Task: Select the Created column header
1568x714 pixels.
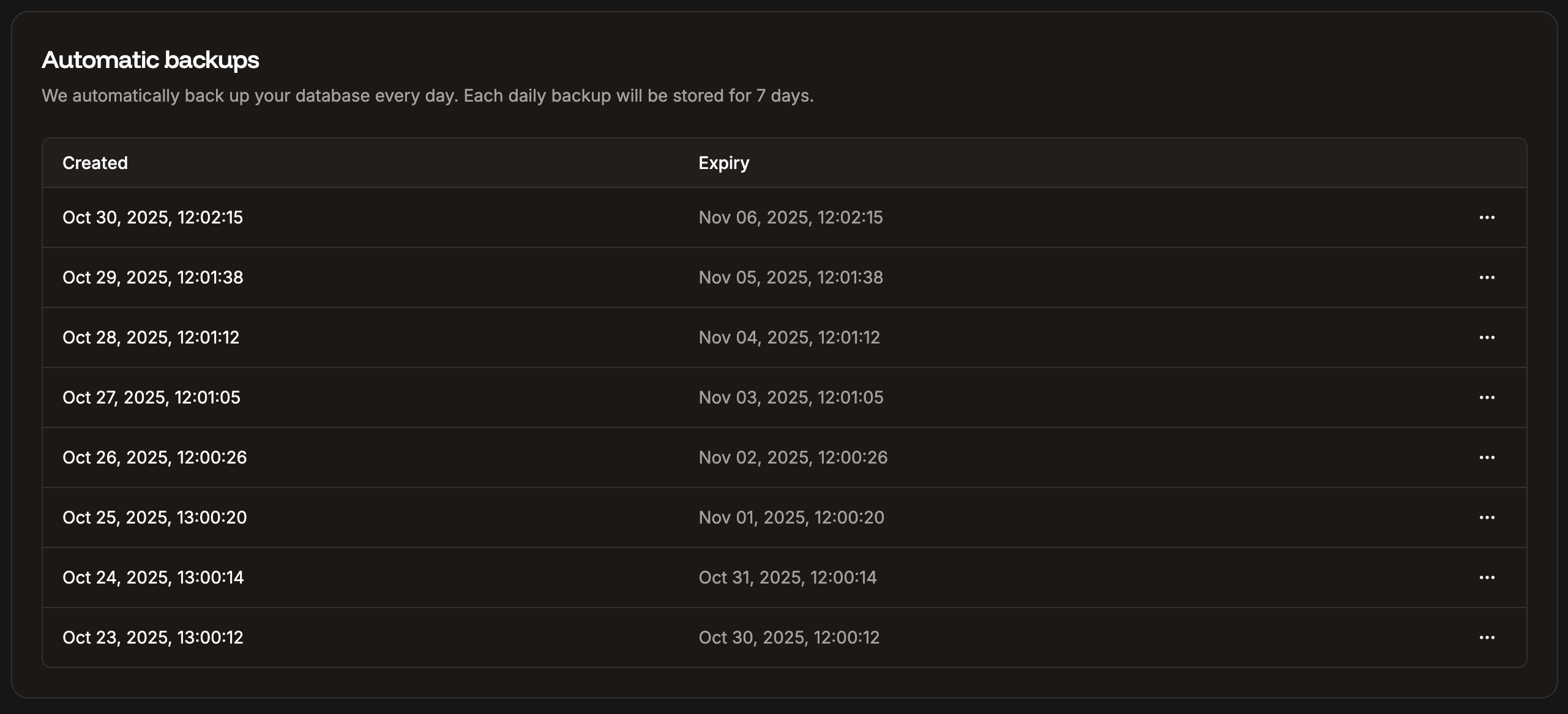Action: [x=95, y=162]
